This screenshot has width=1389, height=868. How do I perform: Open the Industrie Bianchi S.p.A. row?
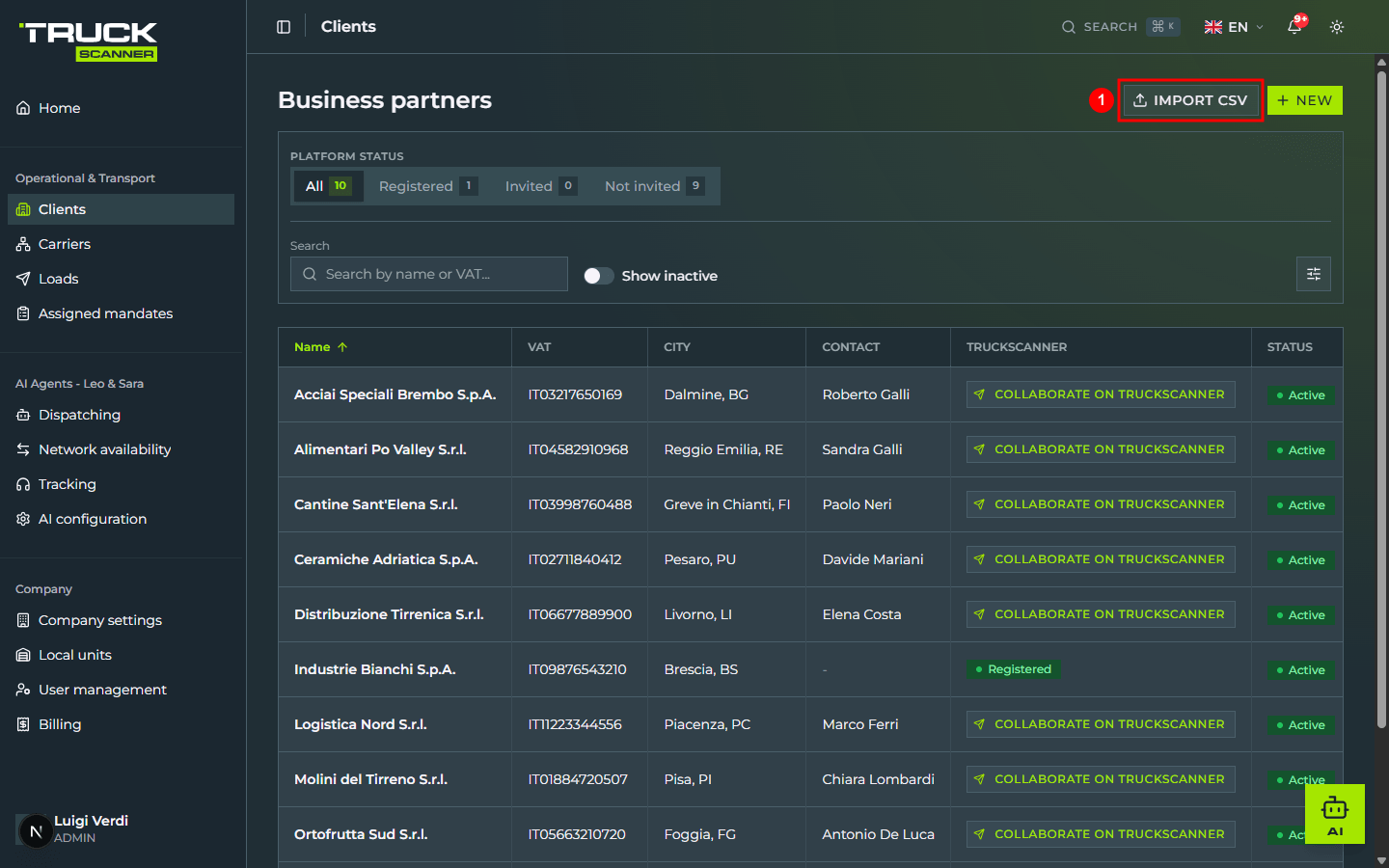tap(810, 669)
